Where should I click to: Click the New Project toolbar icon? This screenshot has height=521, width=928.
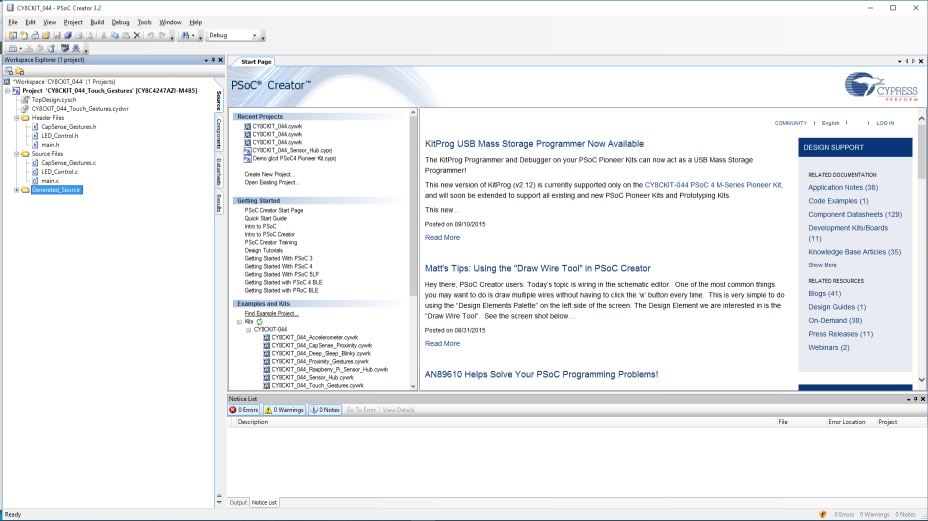(12, 36)
